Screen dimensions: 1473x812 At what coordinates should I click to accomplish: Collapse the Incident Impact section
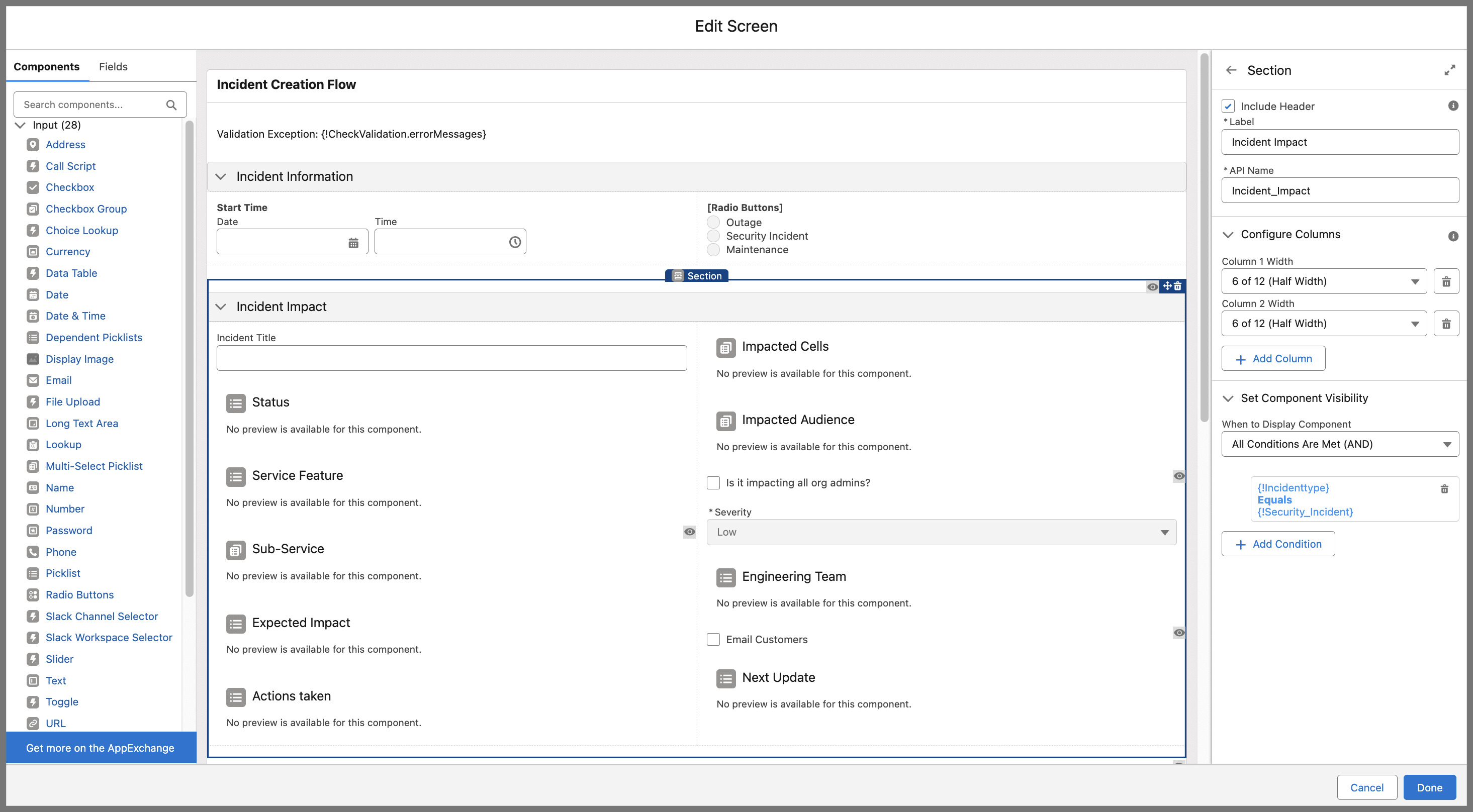(222, 306)
